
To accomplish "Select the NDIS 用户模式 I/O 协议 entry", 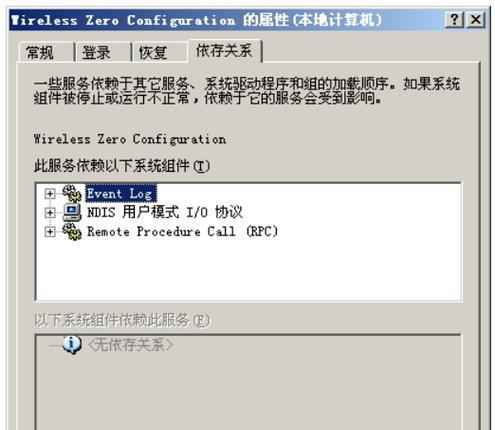I will click(165, 212).
